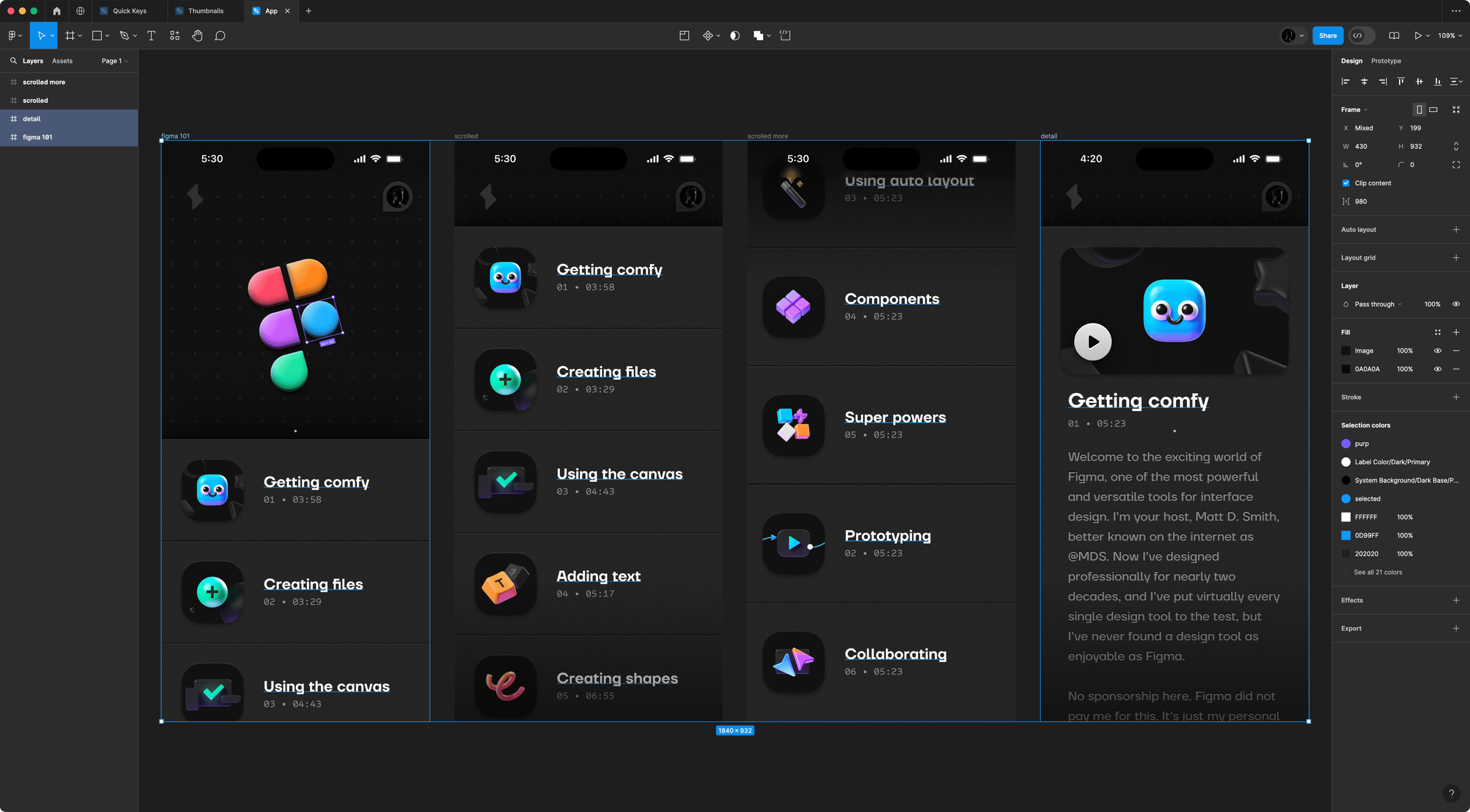This screenshot has height=812, width=1470.
Task: Open the Resources components tool
Action: tap(175, 36)
